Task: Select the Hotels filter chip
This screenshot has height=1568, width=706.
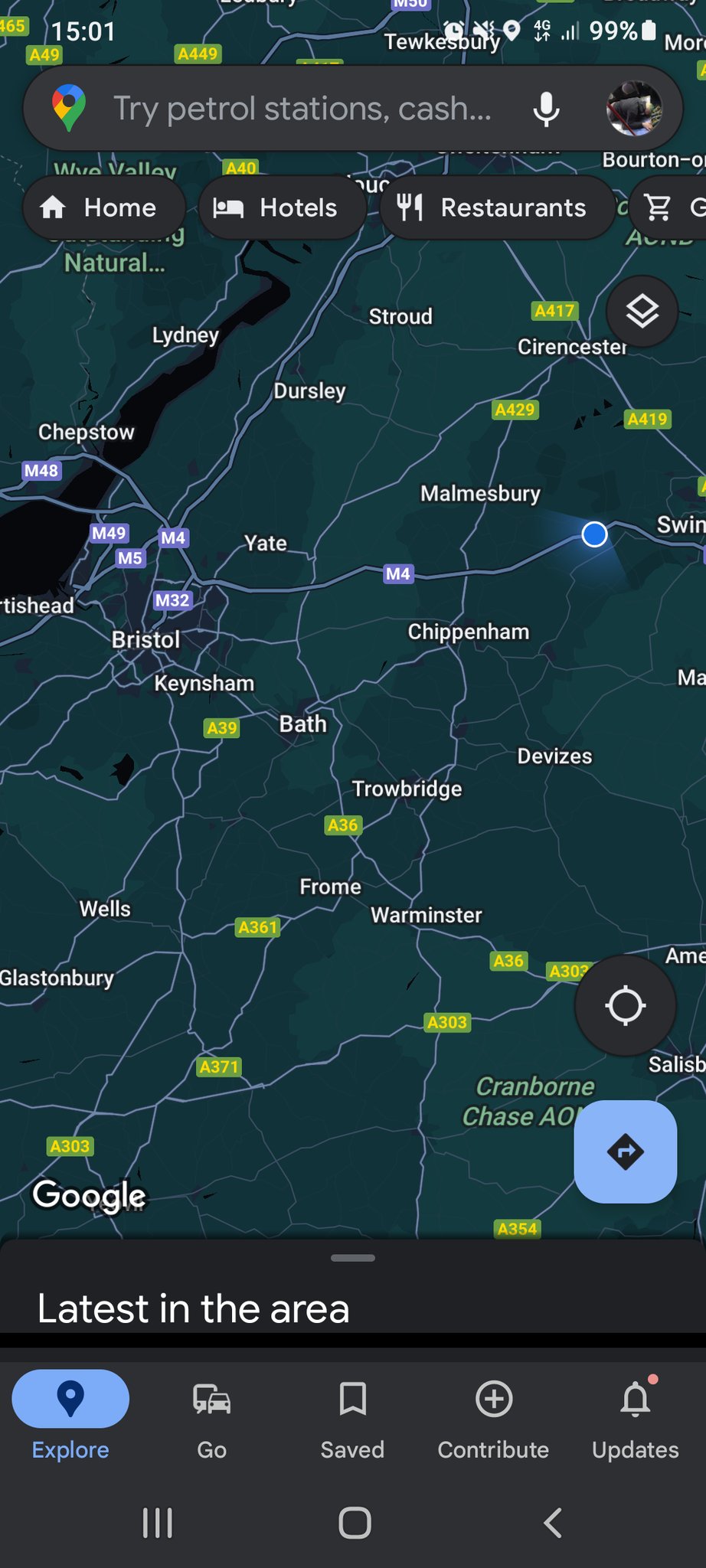Action: [x=283, y=207]
